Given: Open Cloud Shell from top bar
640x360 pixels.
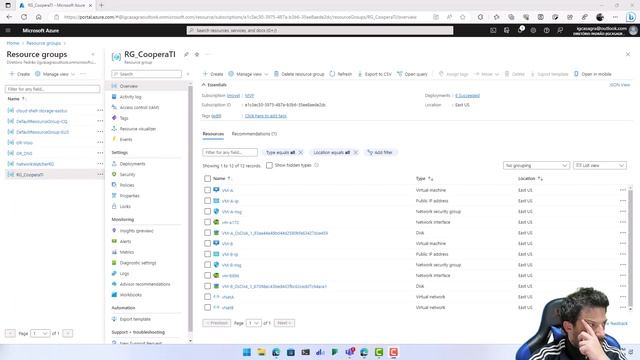Looking at the screenshot, I should pos(493,30).
